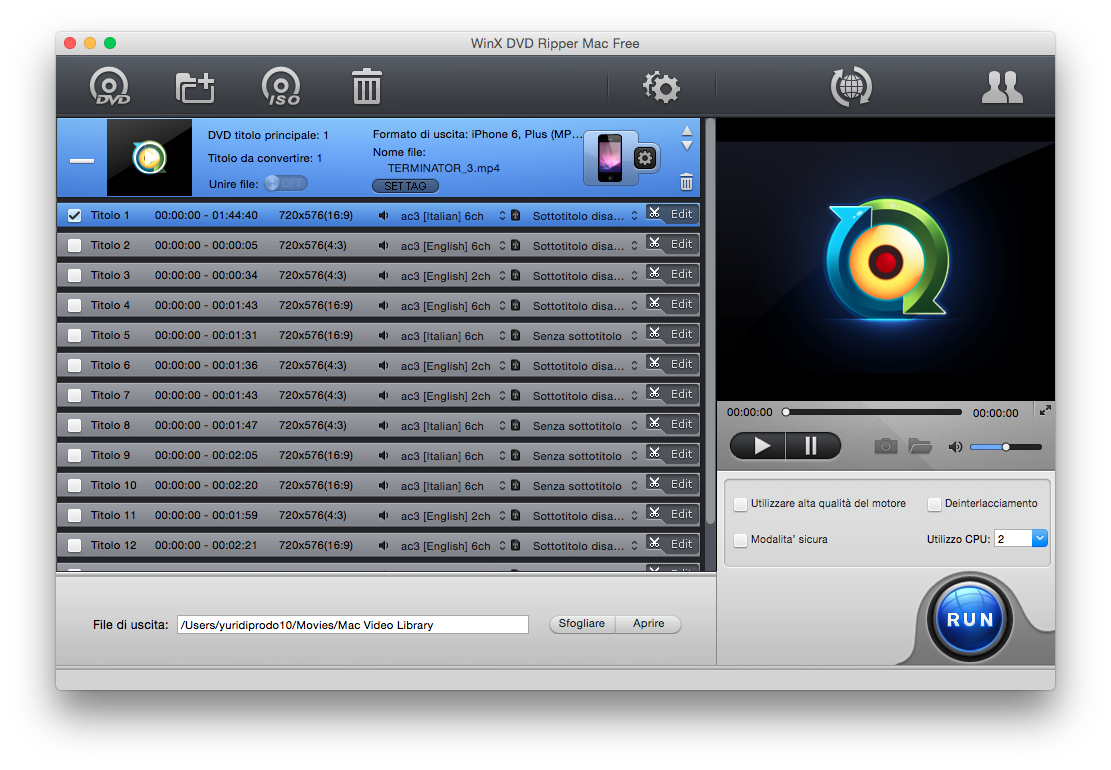This screenshot has height=770, width=1111.
Task: Click the SET TAG button
Action: 405,186
